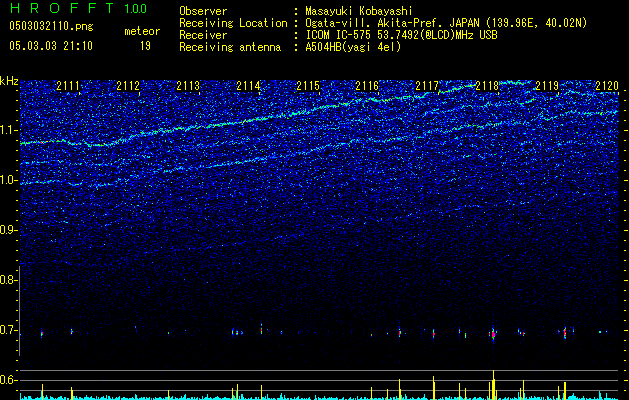
Task: Click the HROFFT program title
Action: pyautogui.click(x=62, y=8)
